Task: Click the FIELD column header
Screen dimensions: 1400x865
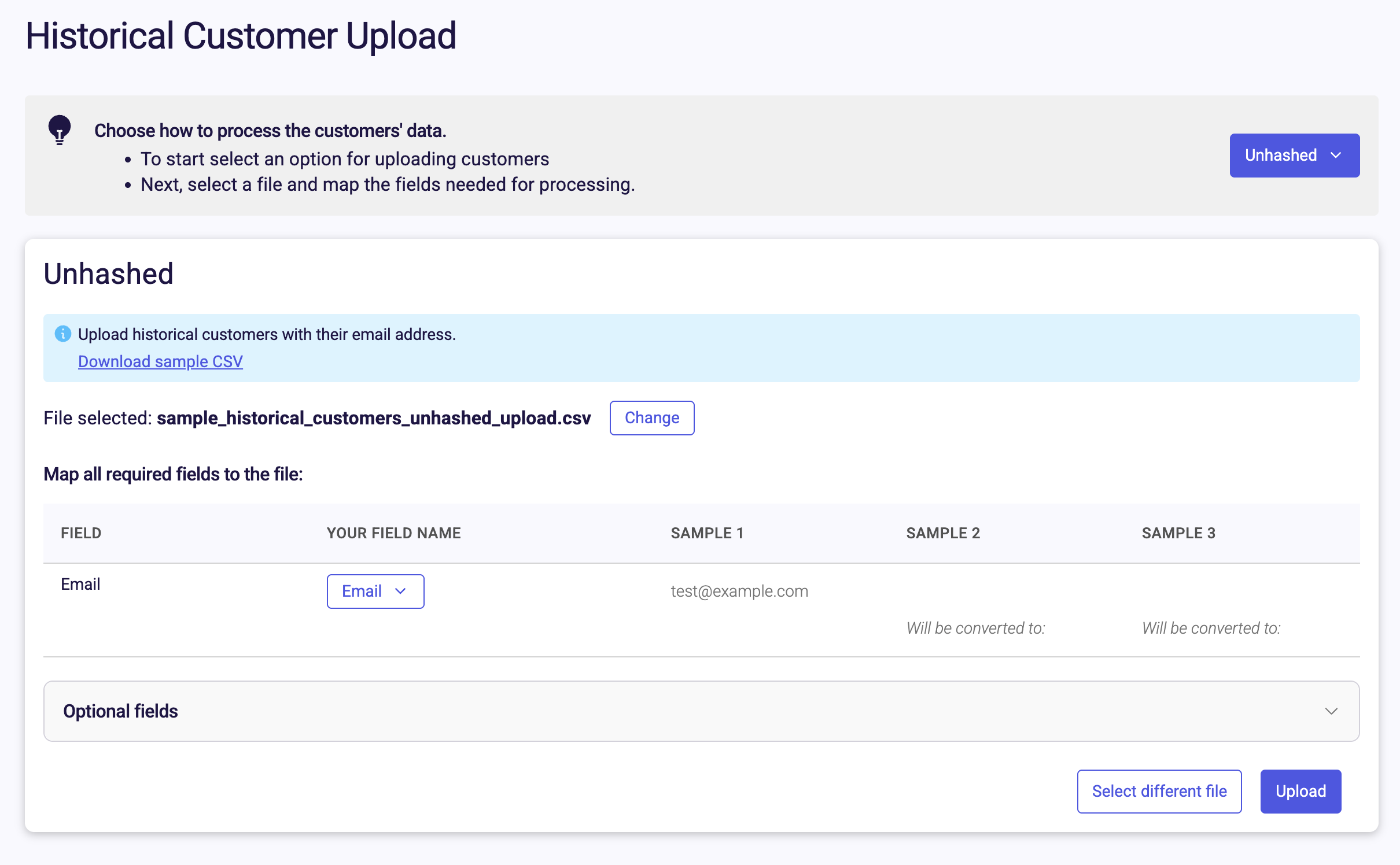Action: (x=81, y=533)
